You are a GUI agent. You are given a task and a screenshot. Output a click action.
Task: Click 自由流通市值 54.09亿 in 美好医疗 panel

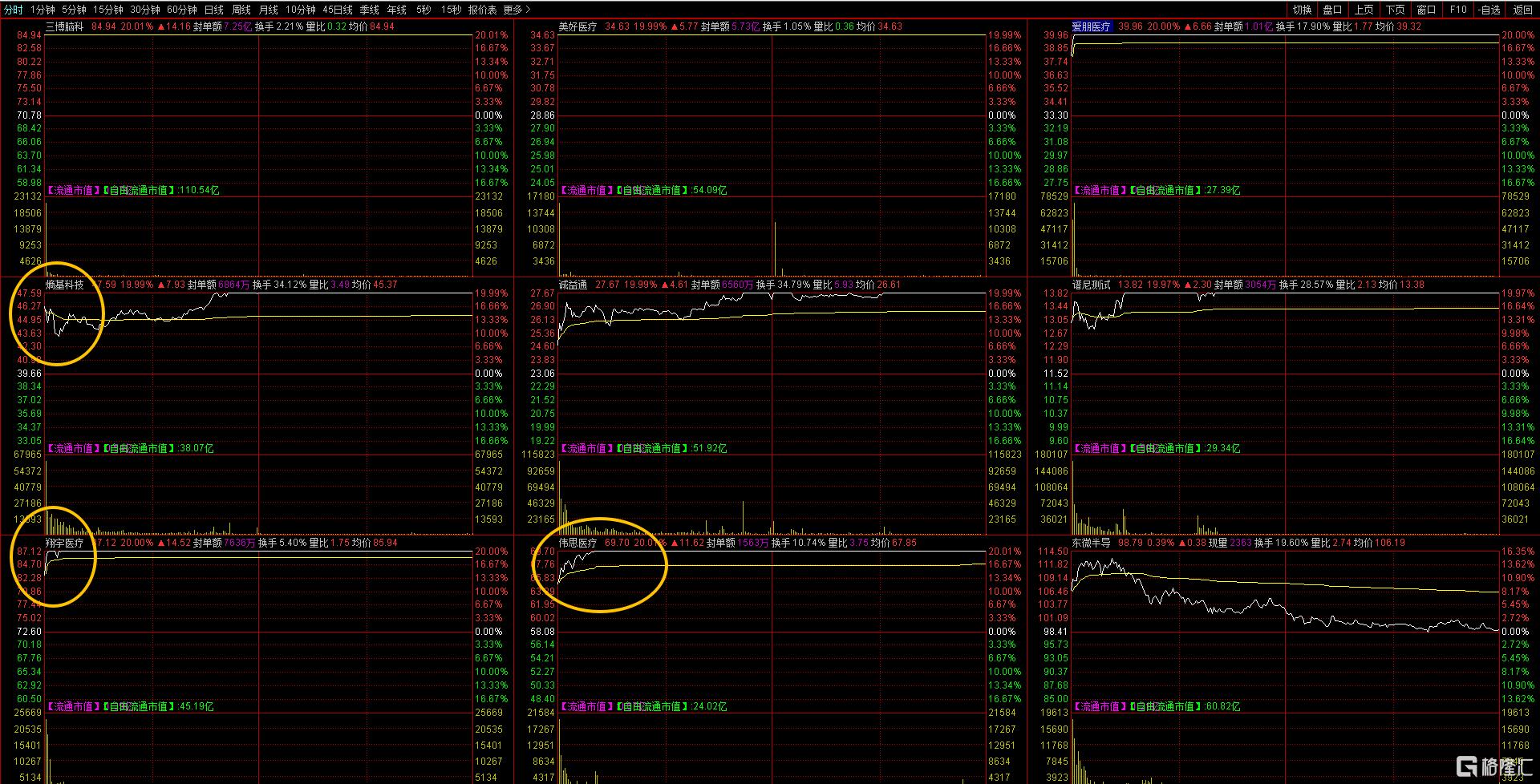click(x=671, y=191)
